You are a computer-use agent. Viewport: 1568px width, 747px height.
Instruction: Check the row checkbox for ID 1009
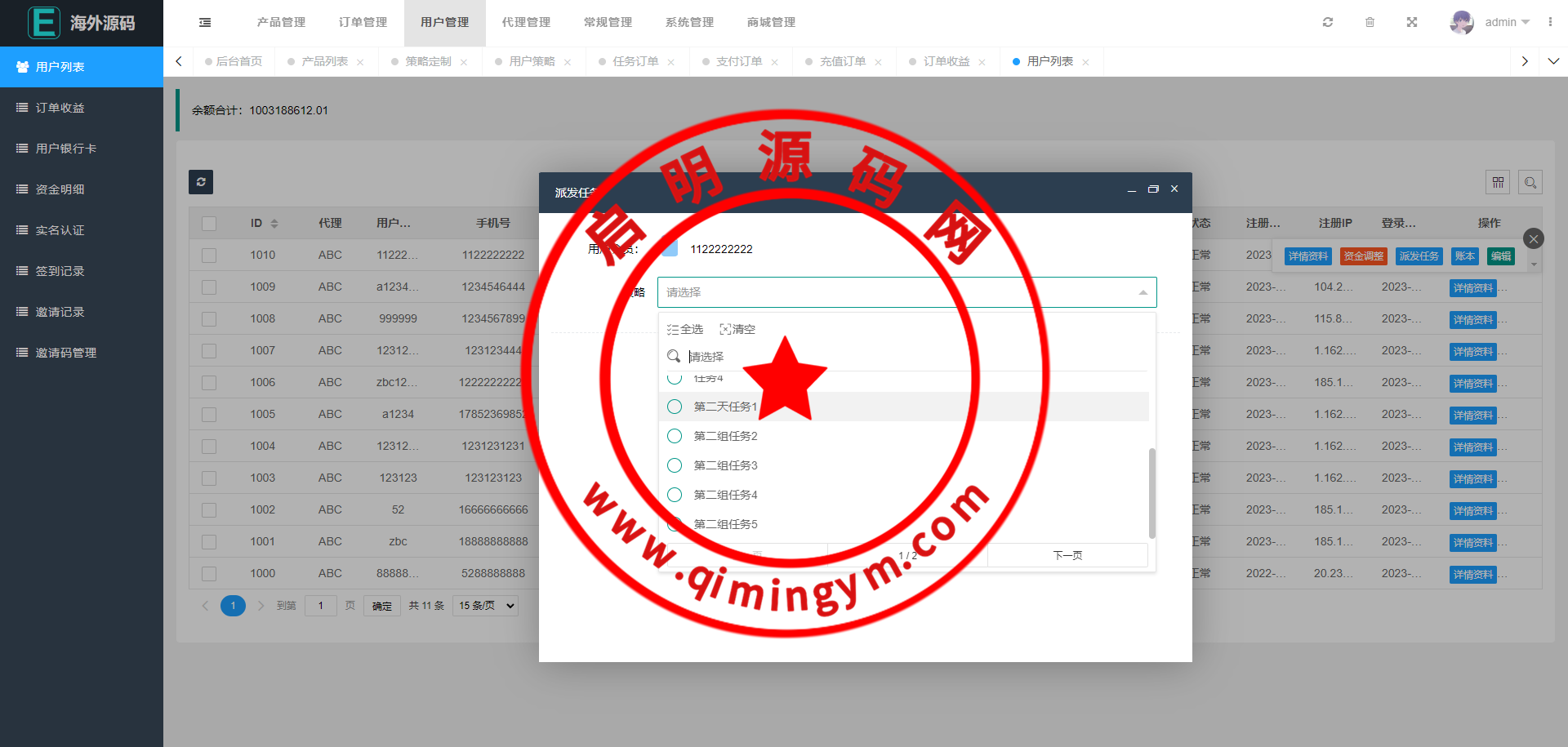point(209,287)
